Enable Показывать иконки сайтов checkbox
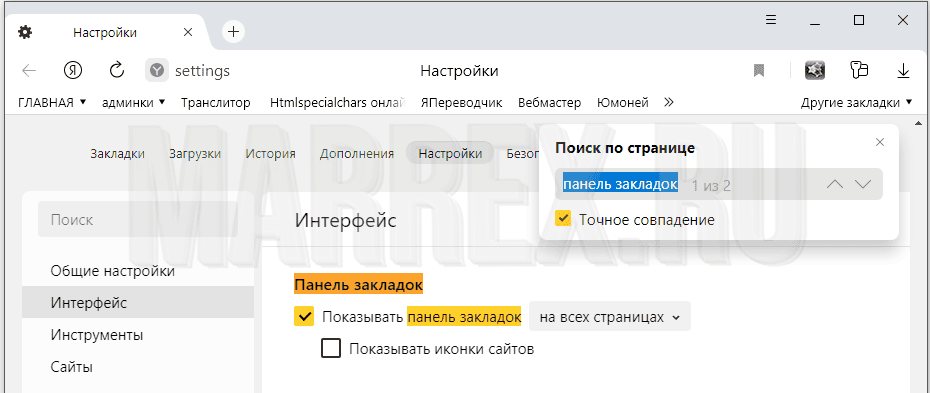This screenshot has width=930, height=393. 331,348
